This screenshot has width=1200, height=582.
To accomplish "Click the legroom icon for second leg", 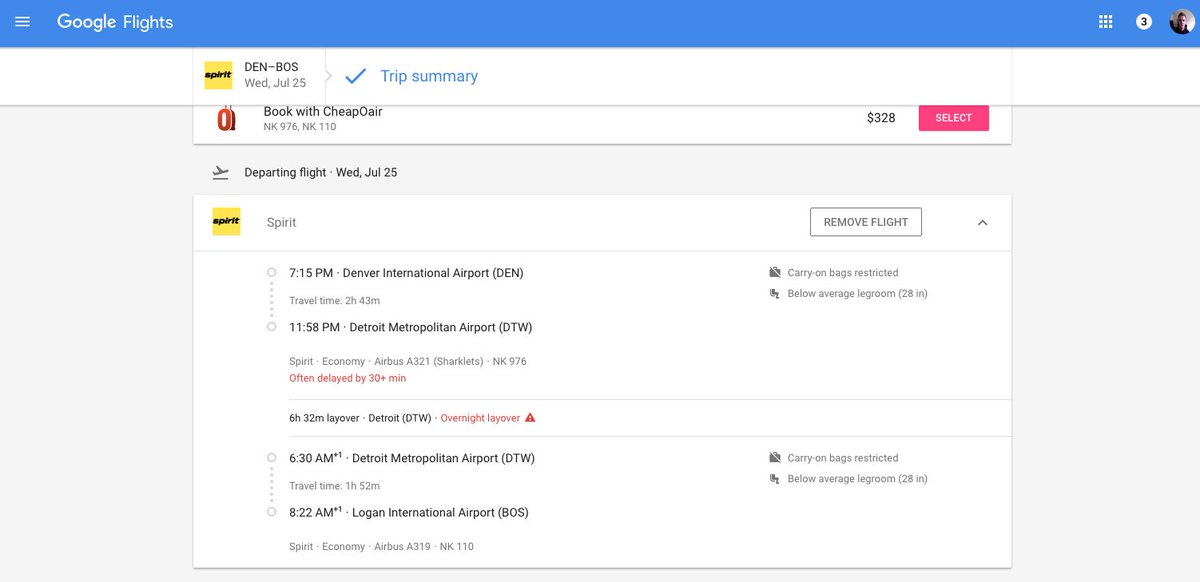I will click(774, 479).
